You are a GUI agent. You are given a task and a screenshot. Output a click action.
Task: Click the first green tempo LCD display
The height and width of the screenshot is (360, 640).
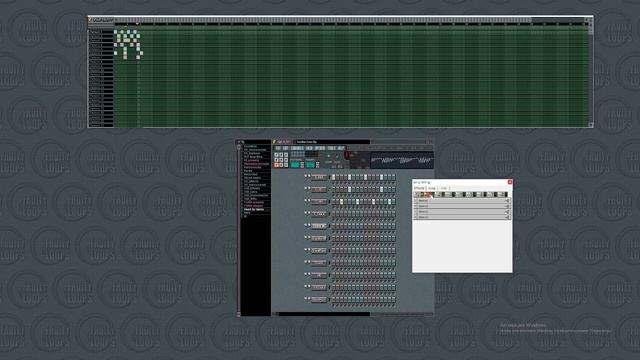[295, 165]
